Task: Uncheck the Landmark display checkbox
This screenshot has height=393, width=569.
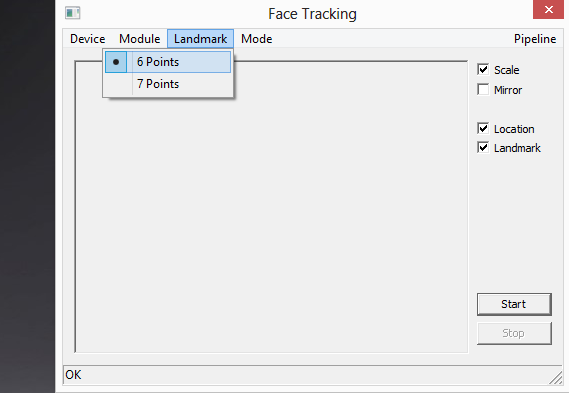Action: (483, 148)
